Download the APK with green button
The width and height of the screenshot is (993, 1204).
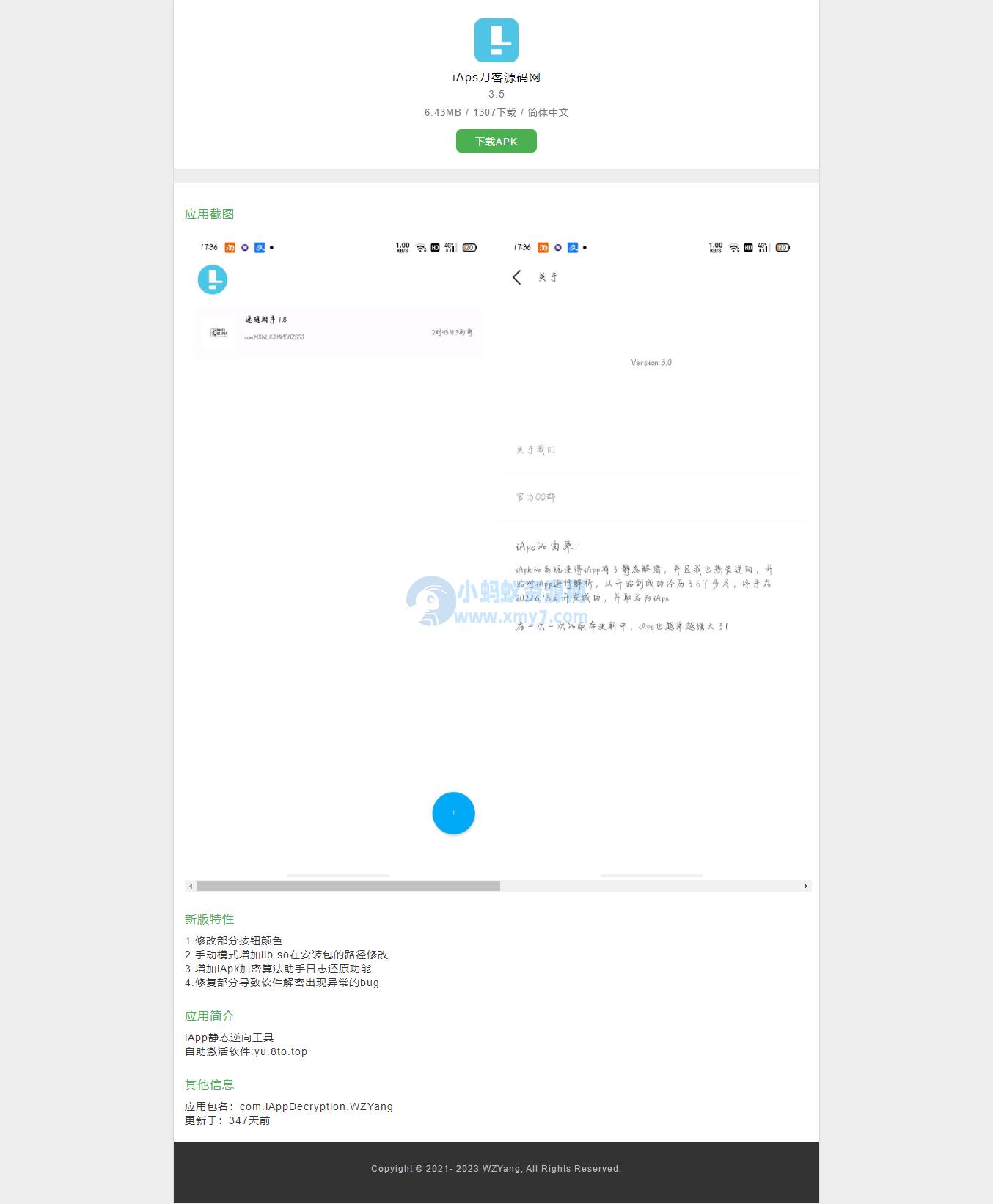coord(496,141)
